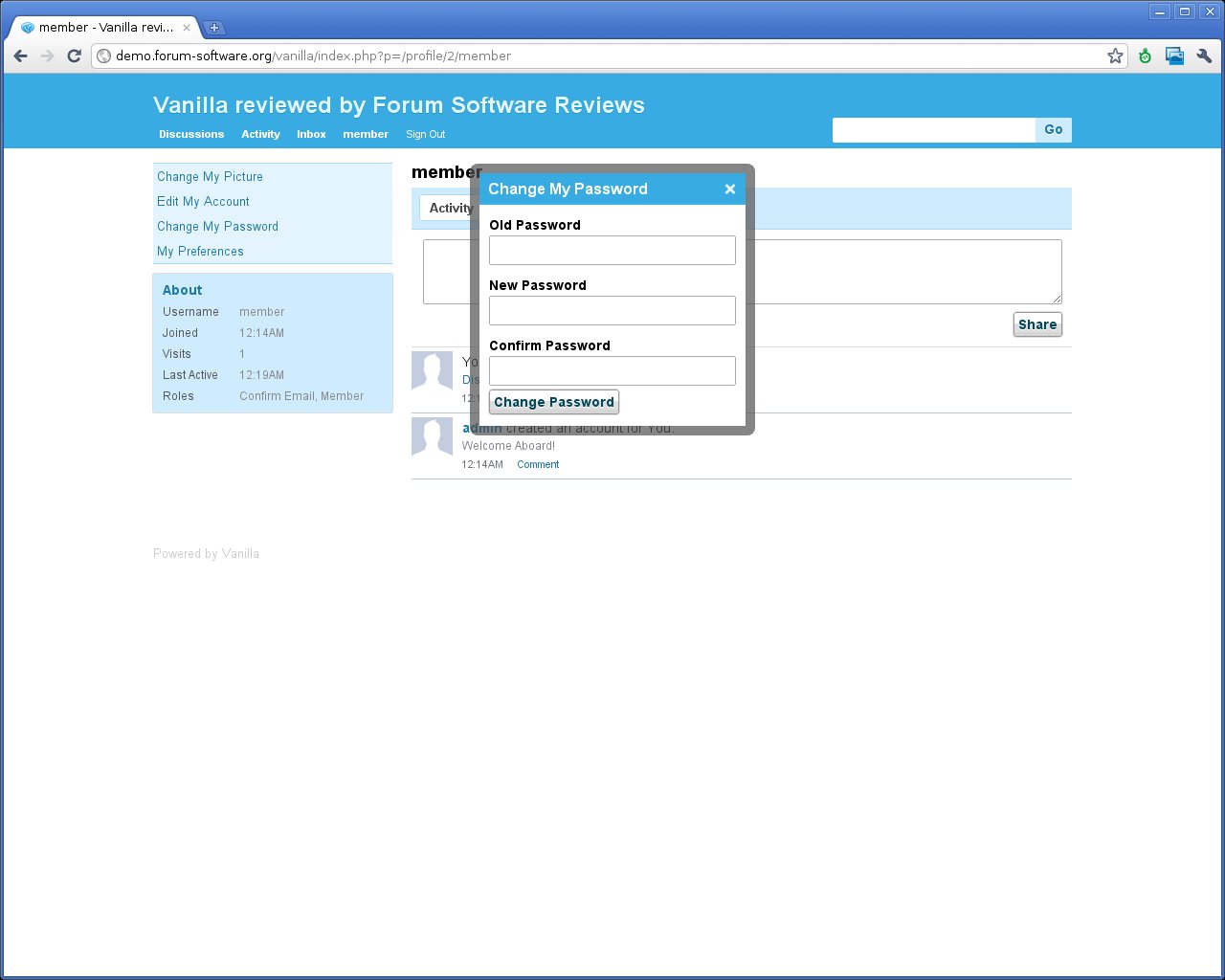Open member profile link in header

click(x=366, y=134)
